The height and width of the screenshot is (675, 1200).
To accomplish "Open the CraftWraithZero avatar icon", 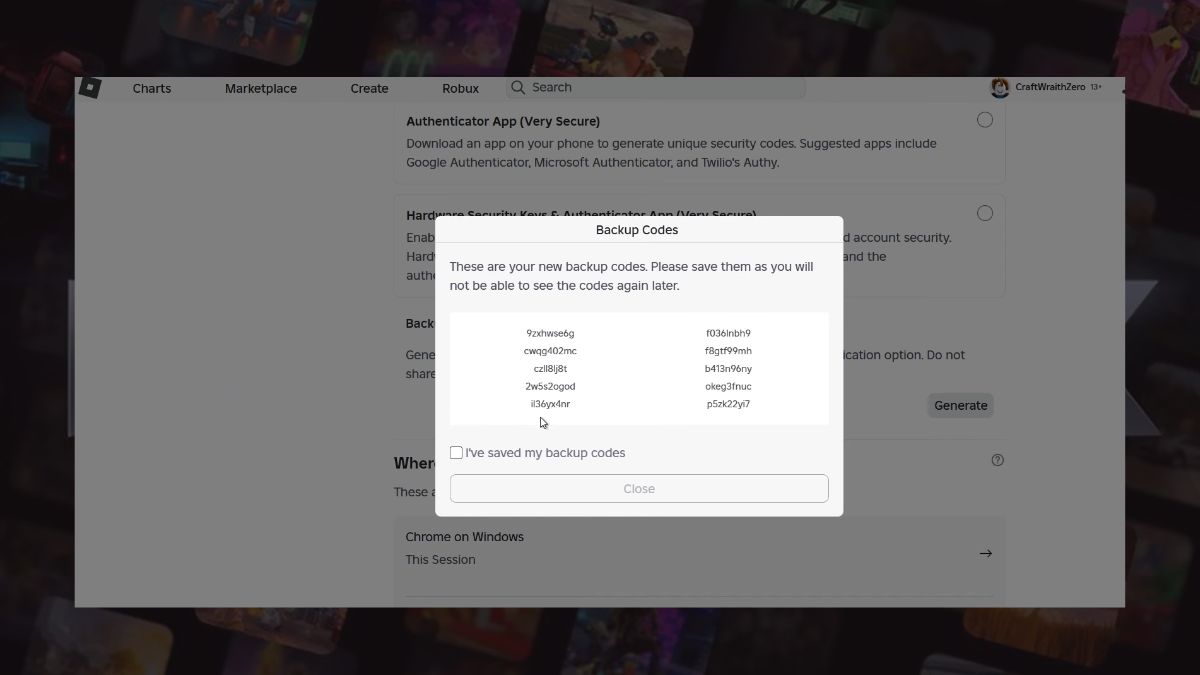I will (1000, 88).
